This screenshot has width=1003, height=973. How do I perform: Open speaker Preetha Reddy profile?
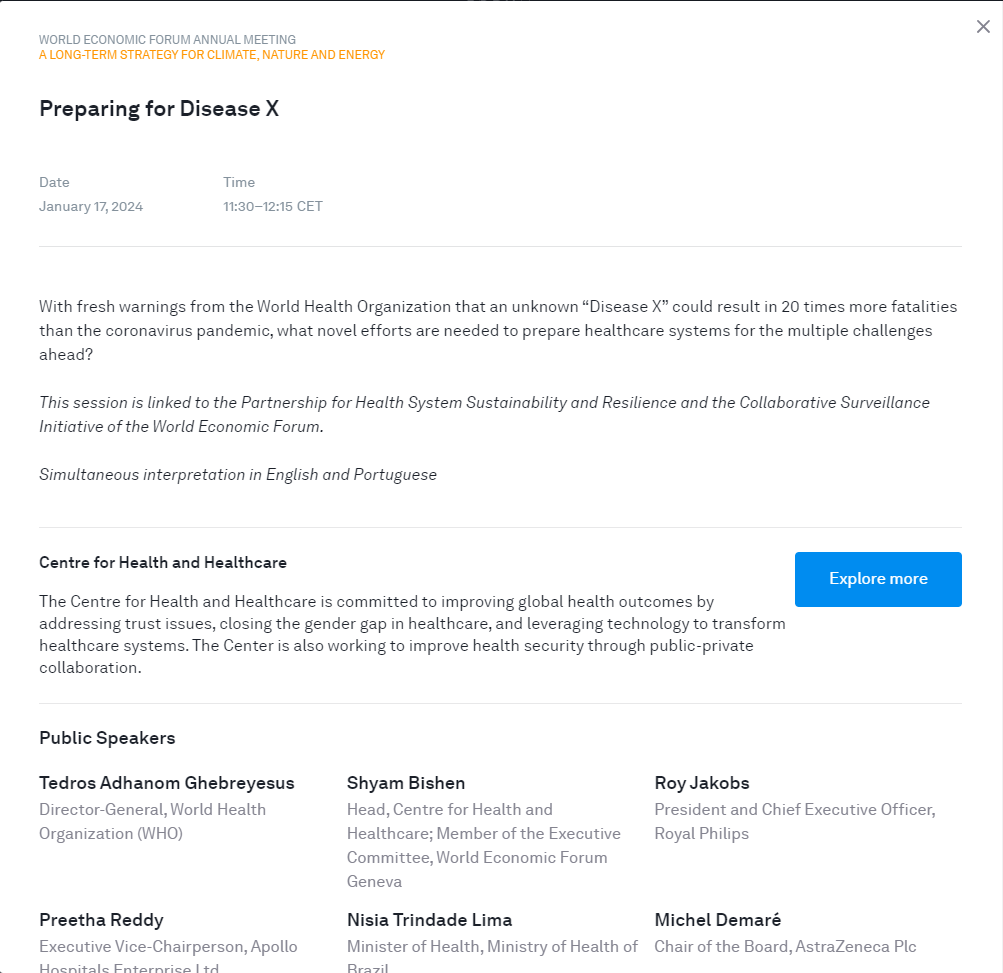coord(101,920)
